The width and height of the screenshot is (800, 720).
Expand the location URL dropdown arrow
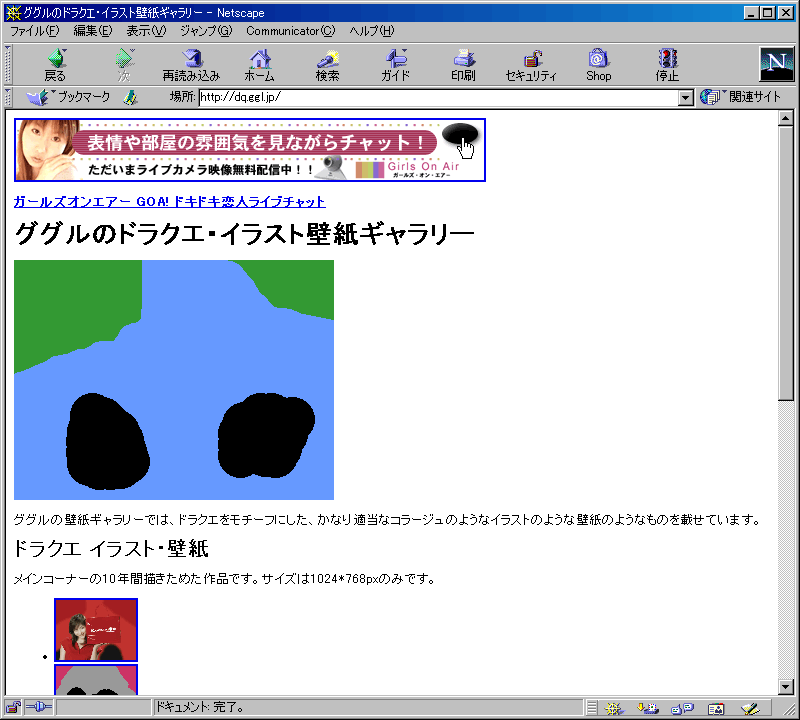click(x=686, y=97)
